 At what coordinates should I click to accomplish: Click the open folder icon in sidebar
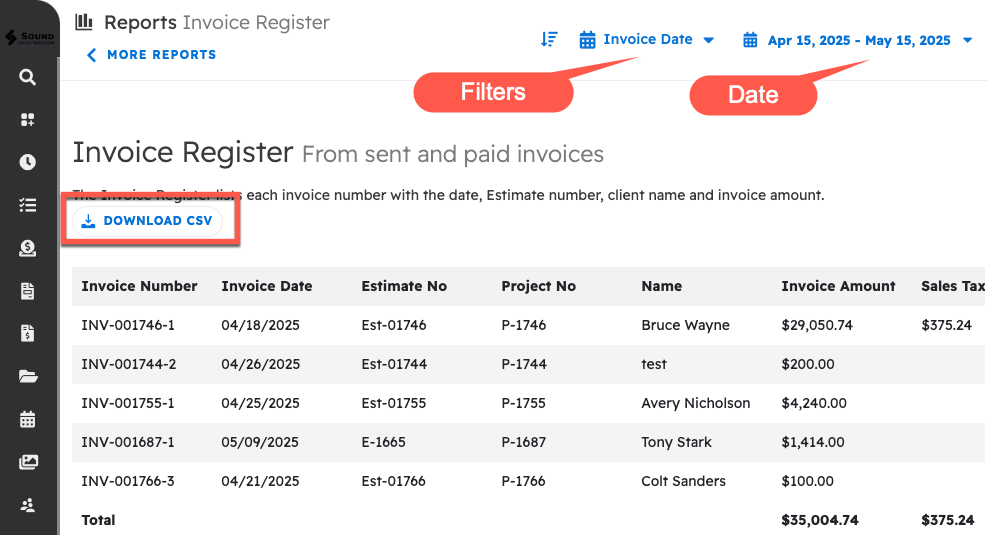click(28, 377)
